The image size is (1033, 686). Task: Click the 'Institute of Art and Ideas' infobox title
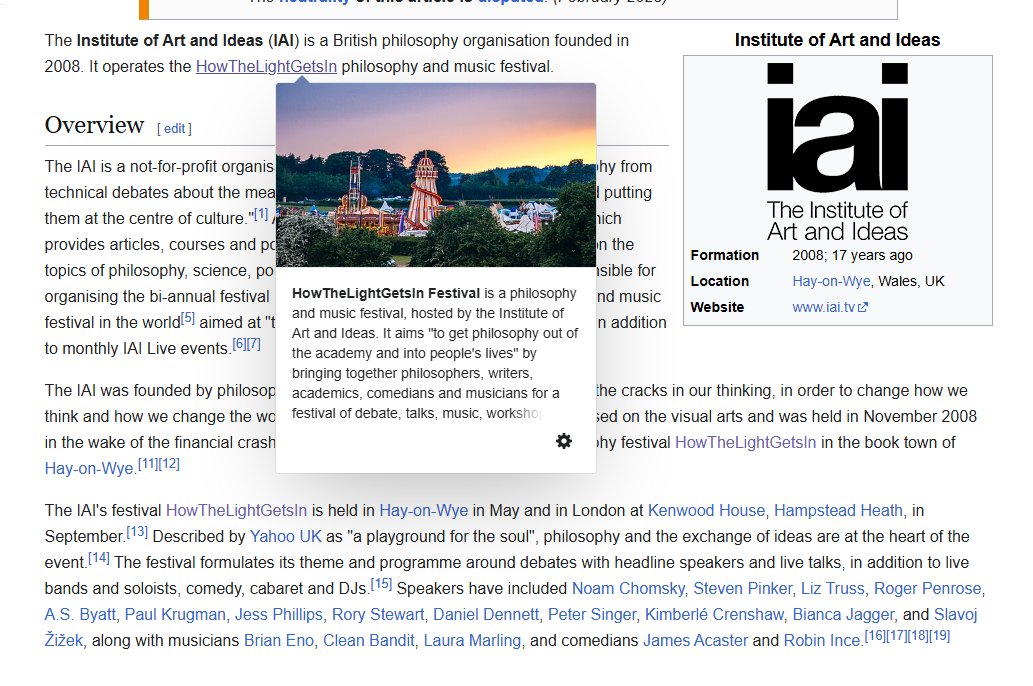click(837, 40)
